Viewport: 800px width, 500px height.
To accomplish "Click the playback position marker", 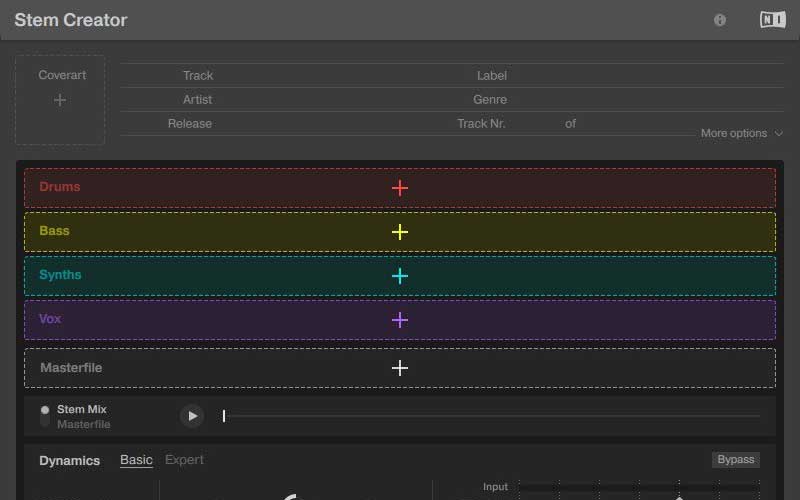I will click(224, 416).
